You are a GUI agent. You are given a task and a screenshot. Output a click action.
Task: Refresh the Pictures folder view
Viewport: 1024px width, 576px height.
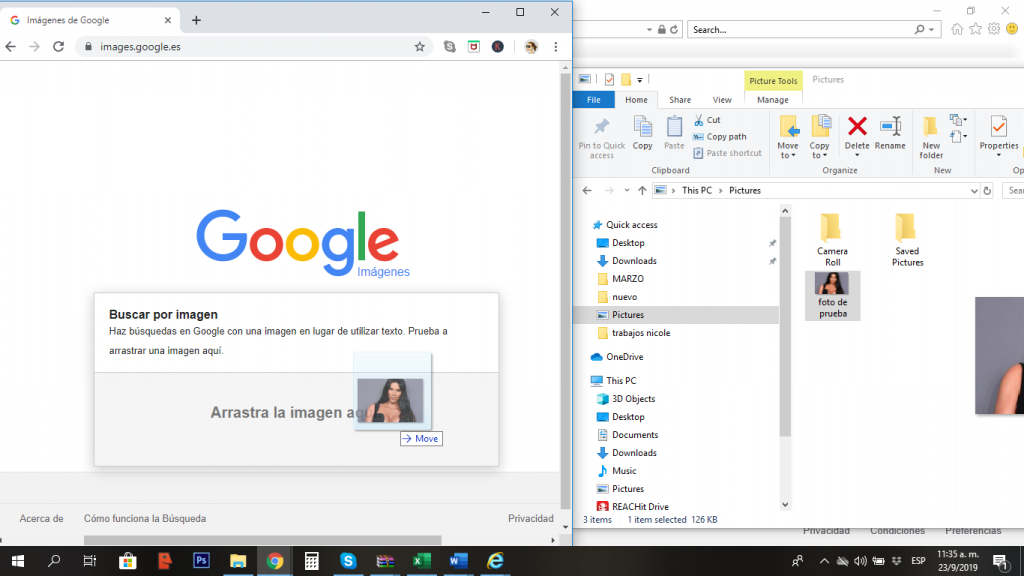tap(987, 191)
